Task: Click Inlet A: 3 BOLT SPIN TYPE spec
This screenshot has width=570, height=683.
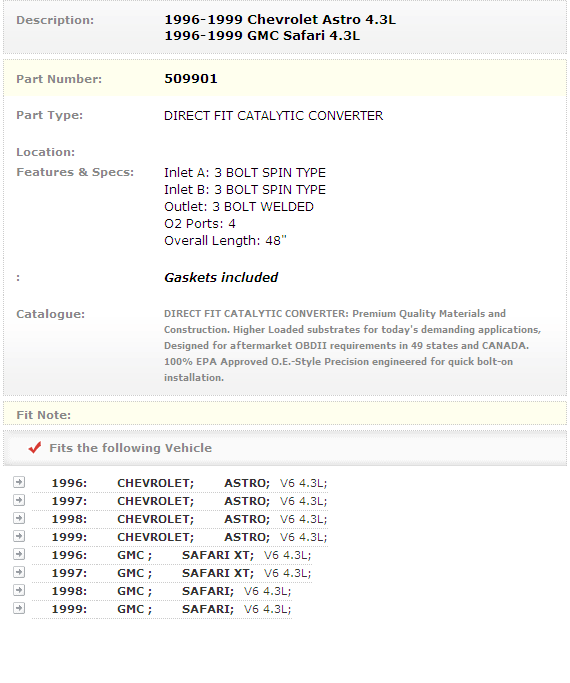Action: coord(245,173)
